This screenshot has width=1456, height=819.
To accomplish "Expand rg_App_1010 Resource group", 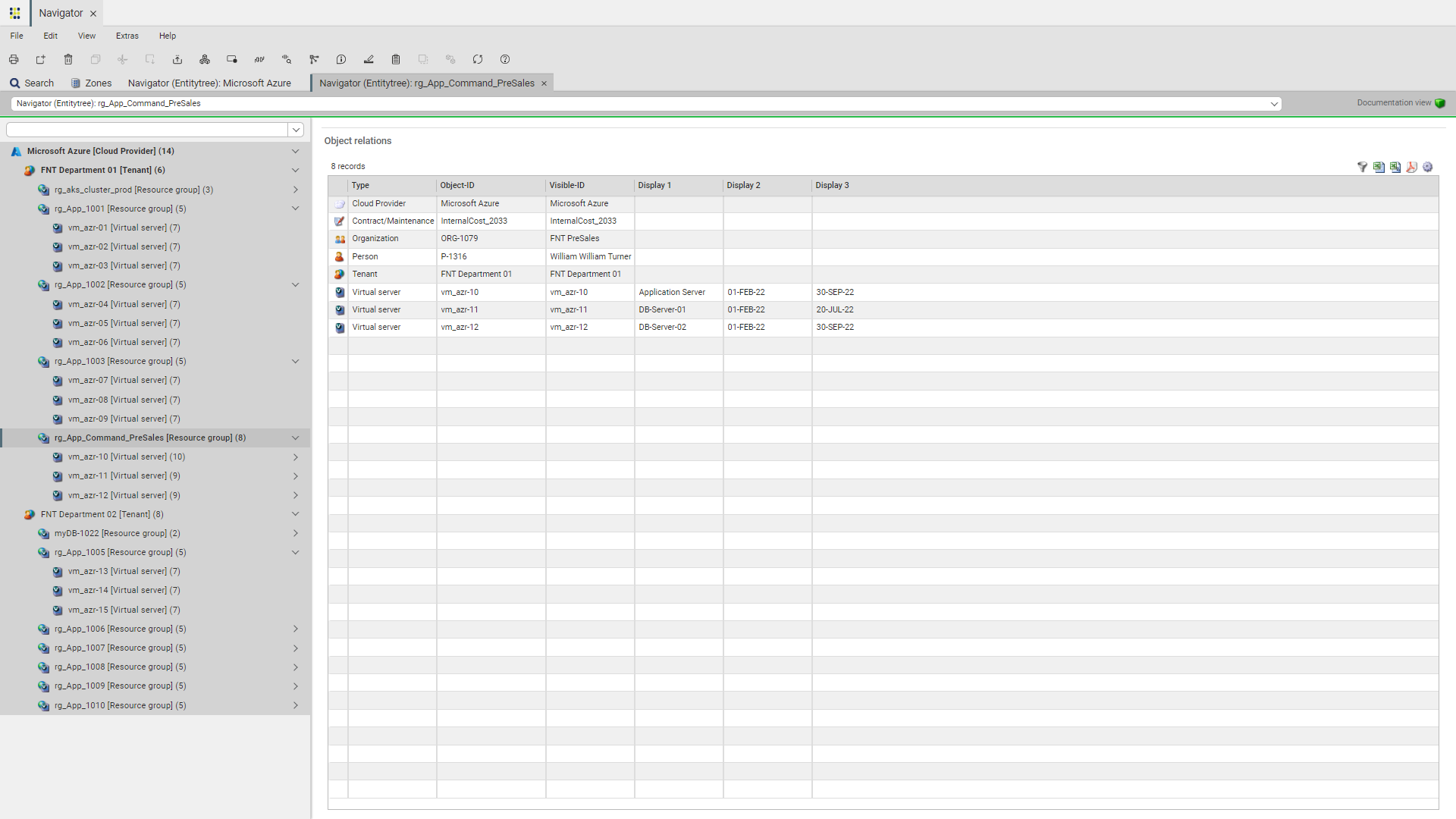I will coord(296,705).
